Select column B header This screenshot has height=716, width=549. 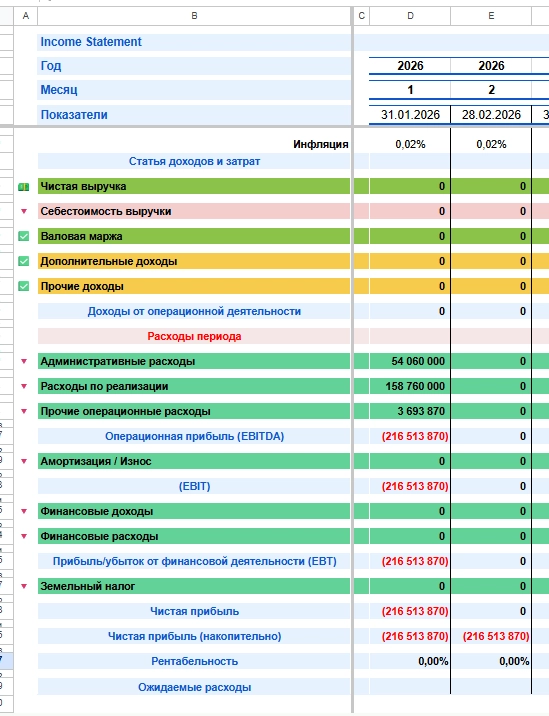click(x=194, y=16)
